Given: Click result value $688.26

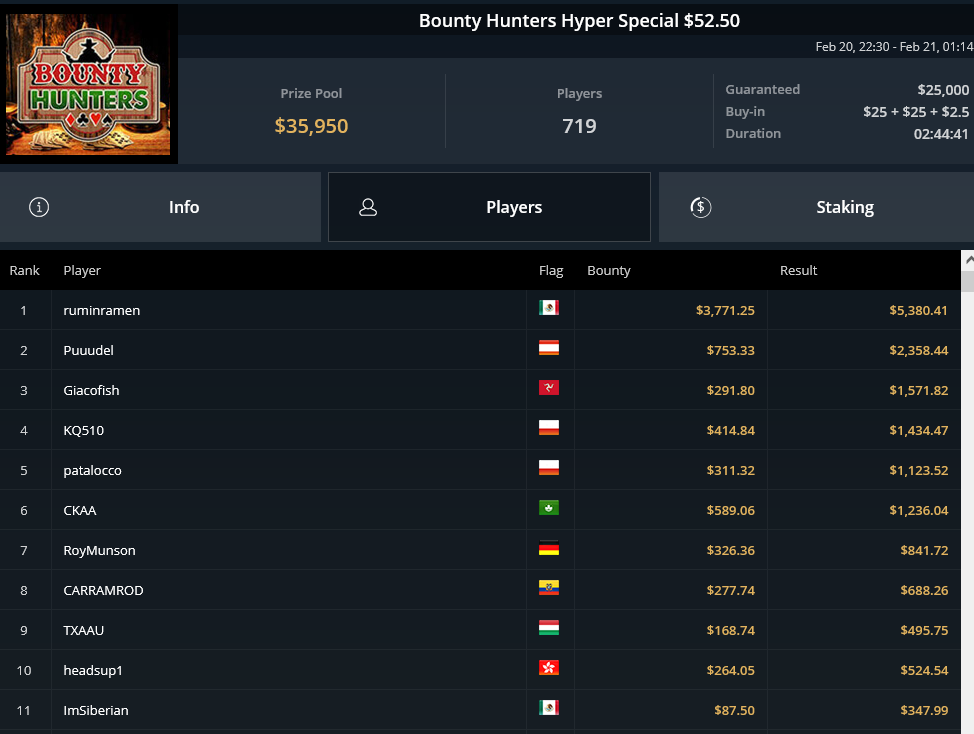Looking at the screenshot, I should (924, 591).
